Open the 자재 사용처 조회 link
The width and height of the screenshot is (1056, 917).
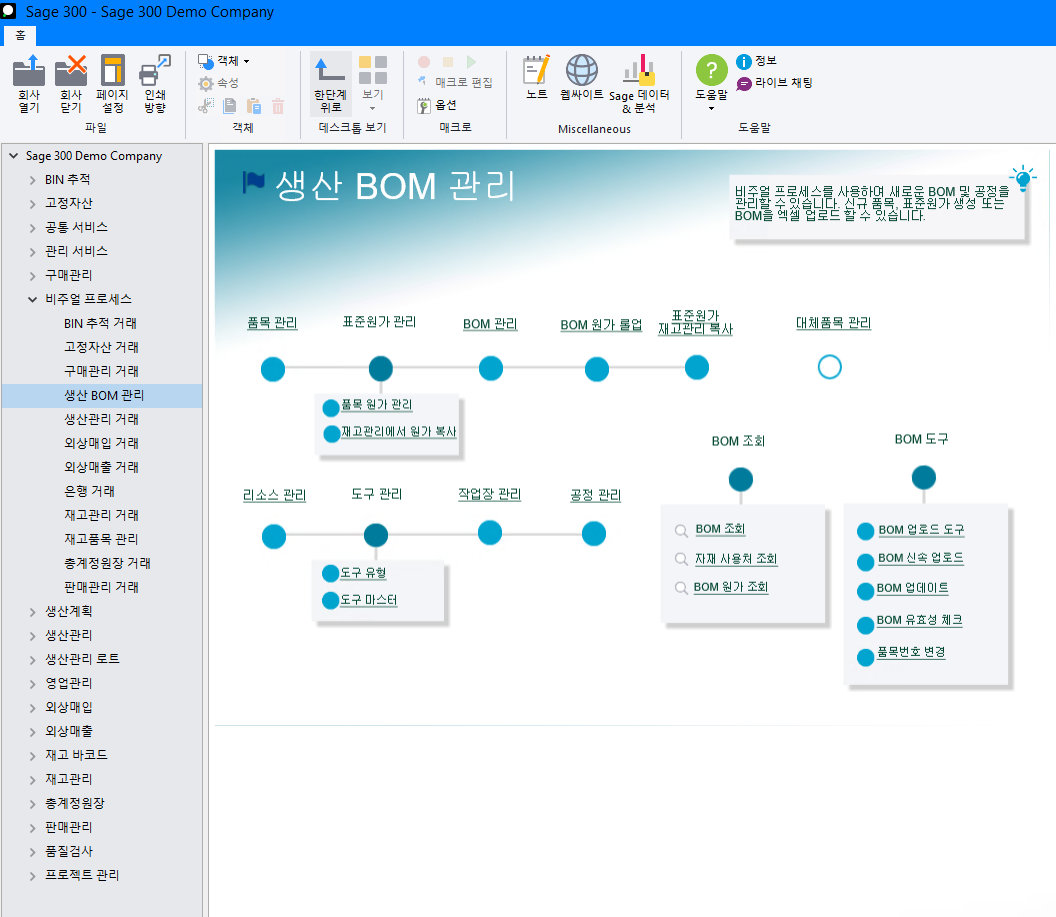[735, 559]
